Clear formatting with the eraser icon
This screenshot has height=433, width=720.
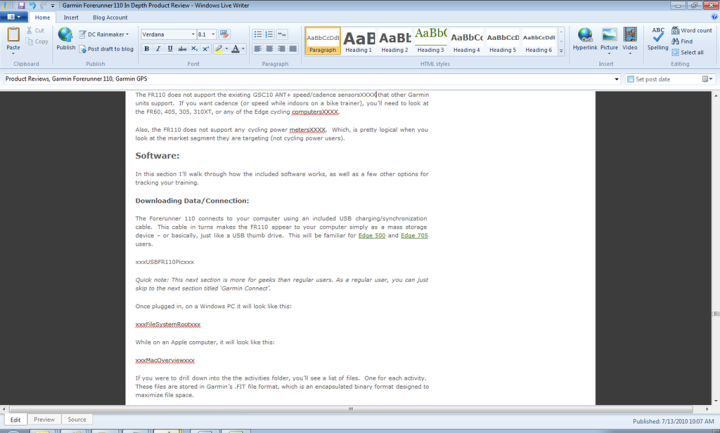pyautogui.click(x=224, y=34)
